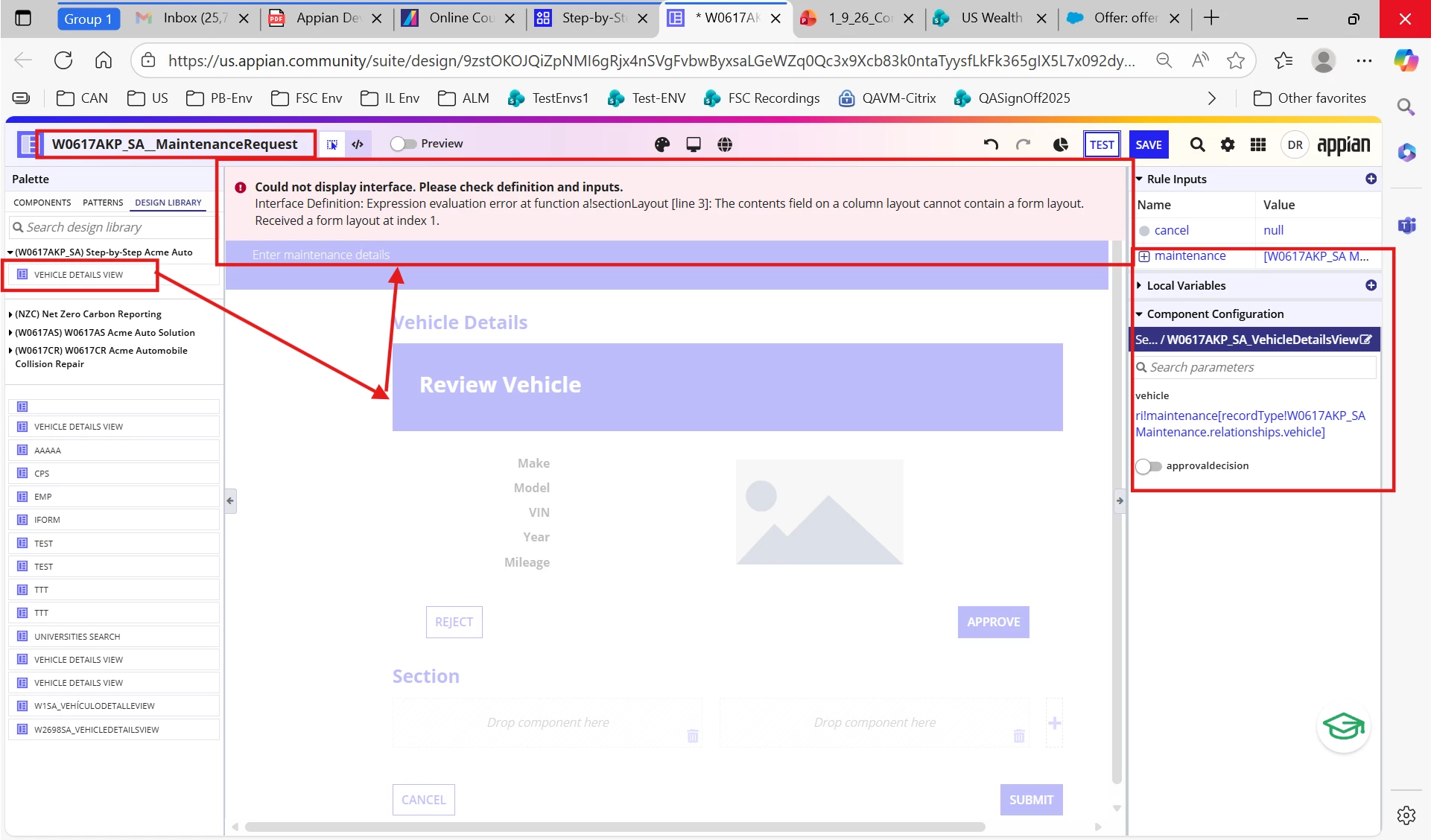Click the canvas horizontal scrollbar

coord(615,827)
